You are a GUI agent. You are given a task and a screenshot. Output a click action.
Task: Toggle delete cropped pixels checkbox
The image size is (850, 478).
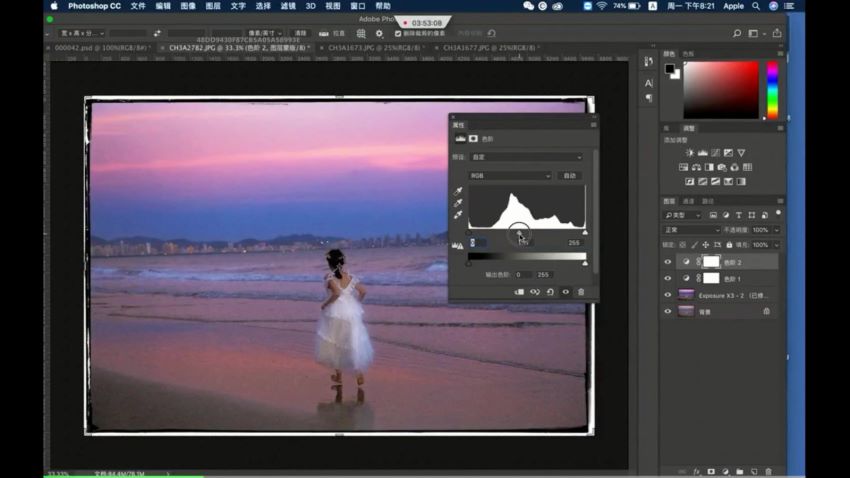[x=398, y=34]
